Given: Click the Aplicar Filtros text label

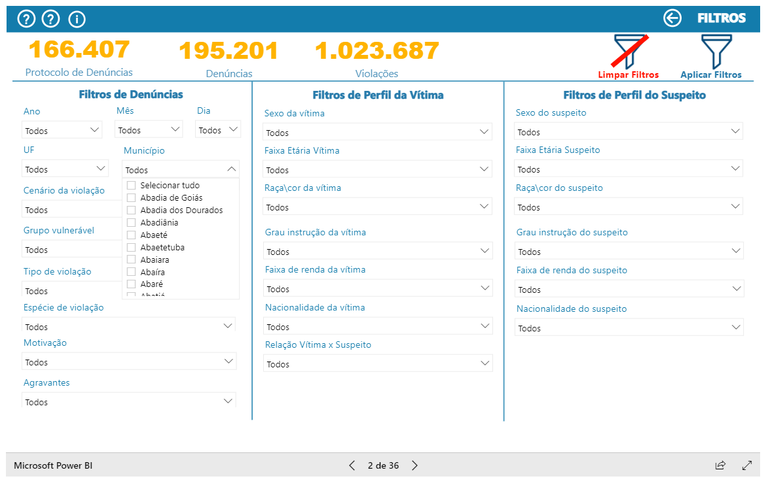Looking at the screenshot, I should tap(711, 75).
